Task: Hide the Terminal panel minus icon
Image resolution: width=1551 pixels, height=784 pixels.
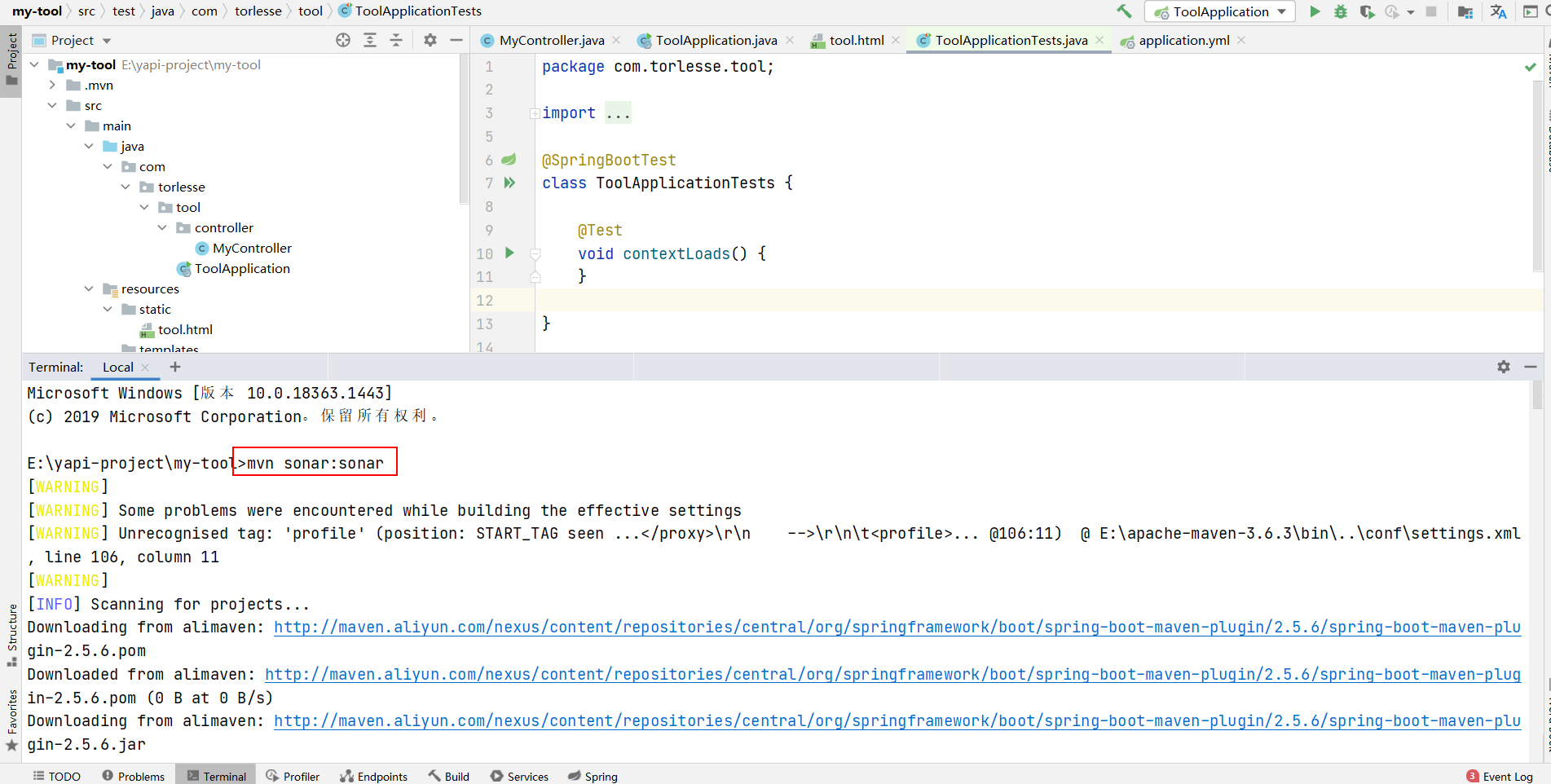Action: point(1531,367)
